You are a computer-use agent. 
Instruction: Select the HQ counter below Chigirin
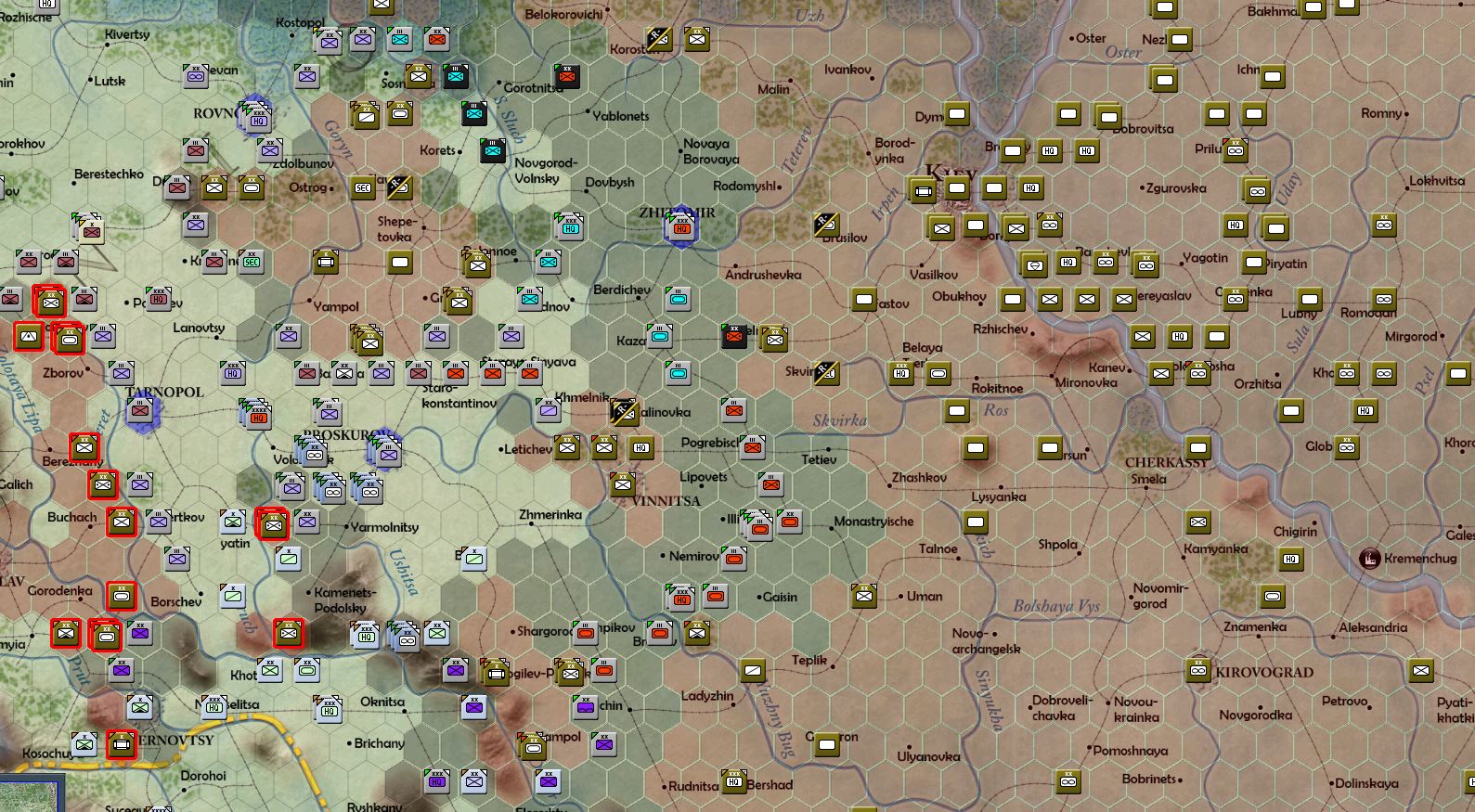click(1291, 559)
